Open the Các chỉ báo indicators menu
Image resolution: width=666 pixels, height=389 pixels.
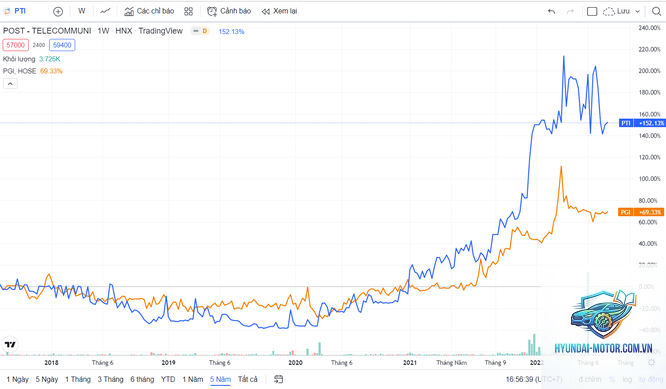coord(149,11)
